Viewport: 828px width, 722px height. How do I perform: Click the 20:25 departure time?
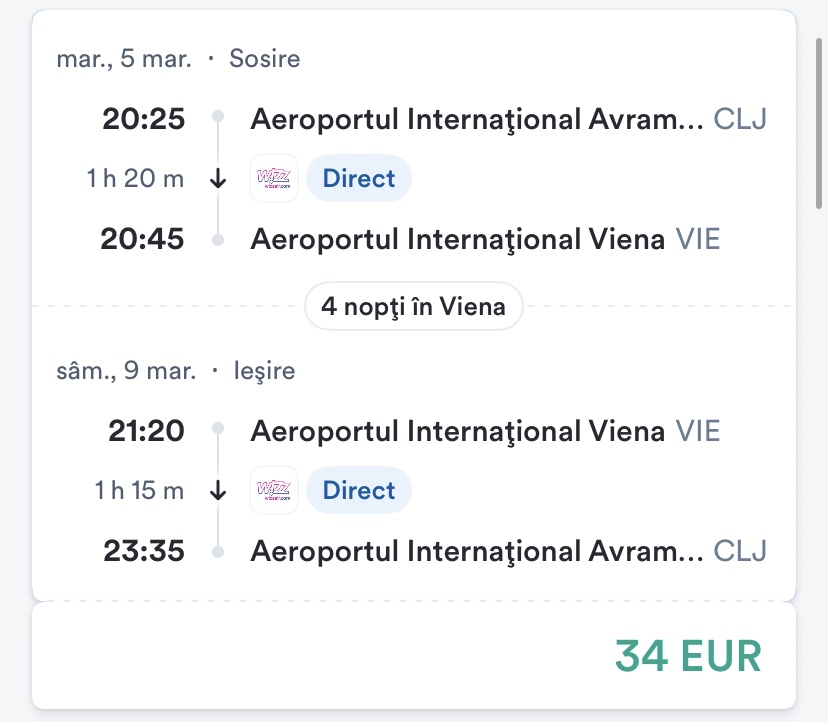tap(144, 120)
